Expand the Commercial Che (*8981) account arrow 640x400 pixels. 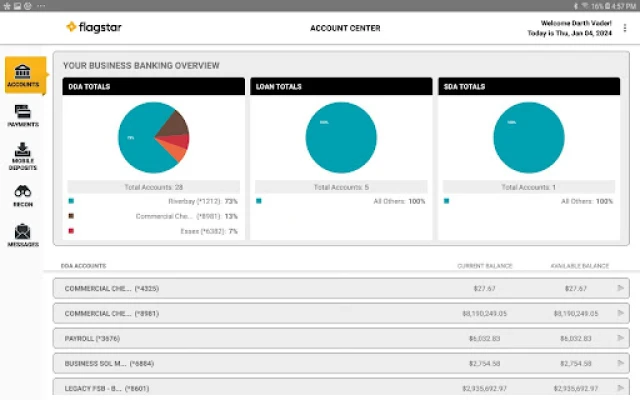click(x=620, y=313)
